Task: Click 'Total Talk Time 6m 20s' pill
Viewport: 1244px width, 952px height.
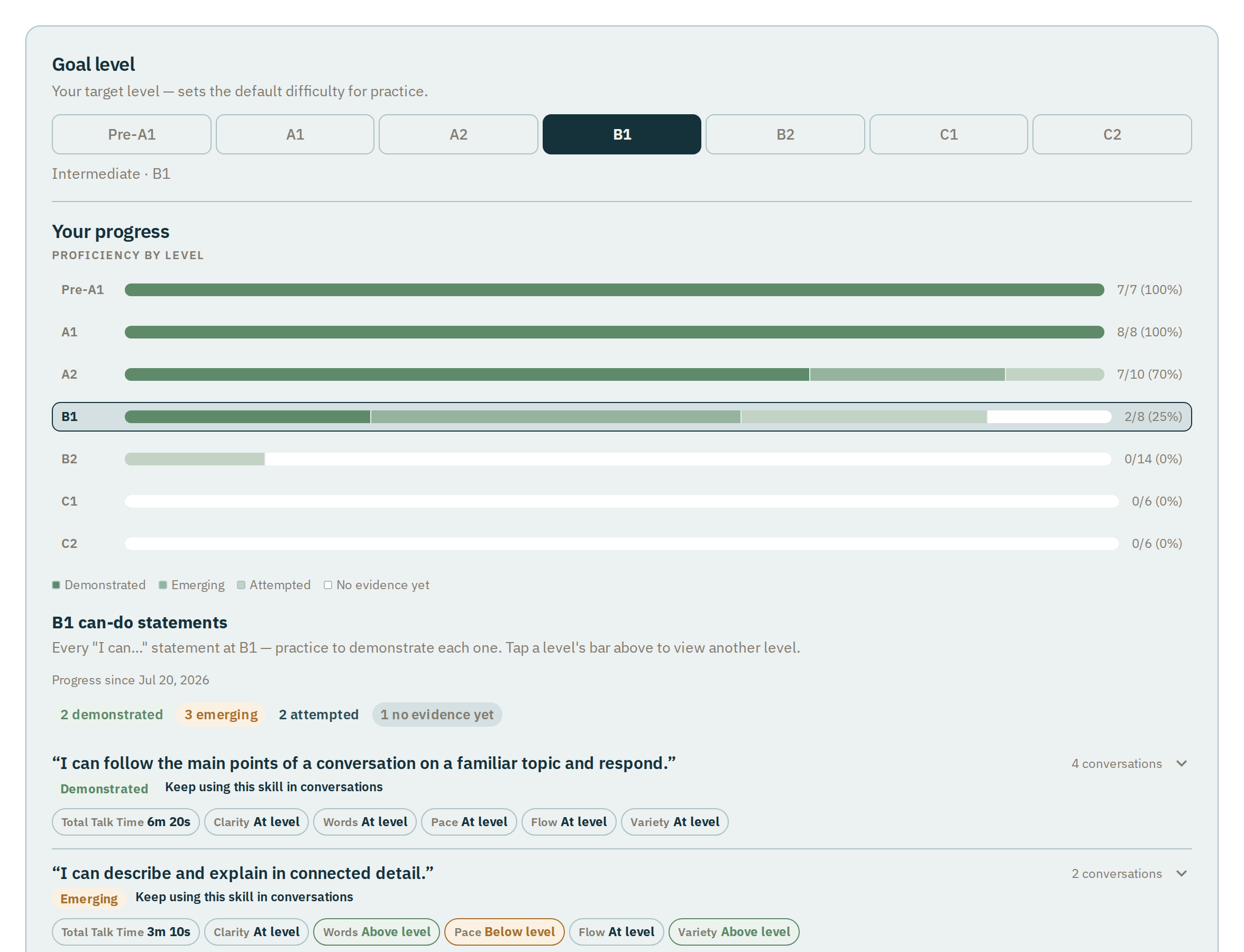Action: (x=126, y=822)
